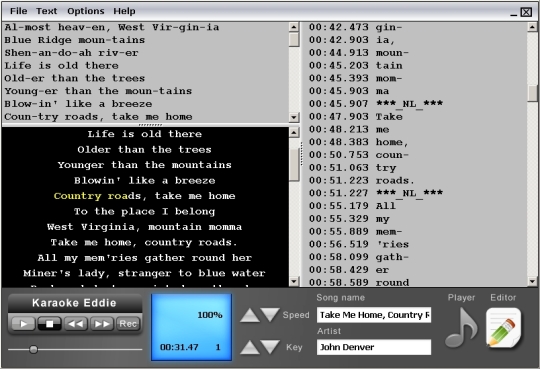This screenshot has width=540, height=369.
Task: Decrease Speed with the down triangle
Action: (x=270, y=315)
